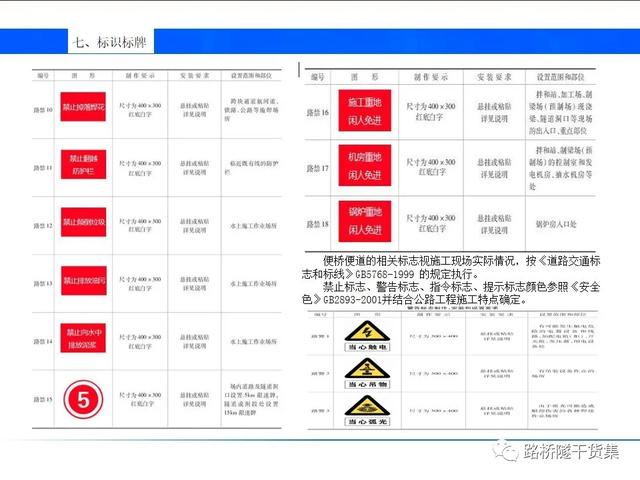Click the WeChat logo in the watermark
Image resolution: width=640 pixels, height=480 pixels.
click(507, 450)
